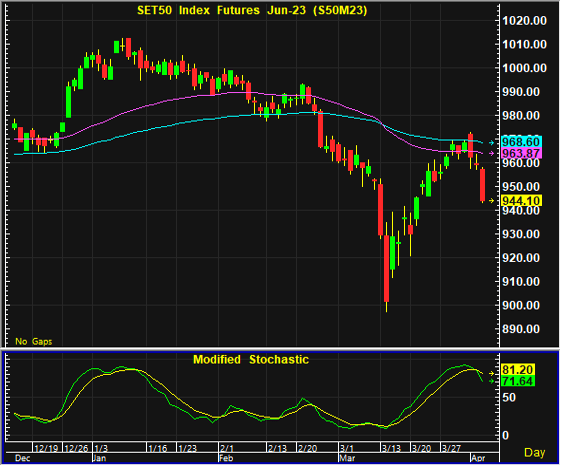Click the 1000.00 price axis label
The width and height of the screenshot is (561, 466).
coord(525,68)
